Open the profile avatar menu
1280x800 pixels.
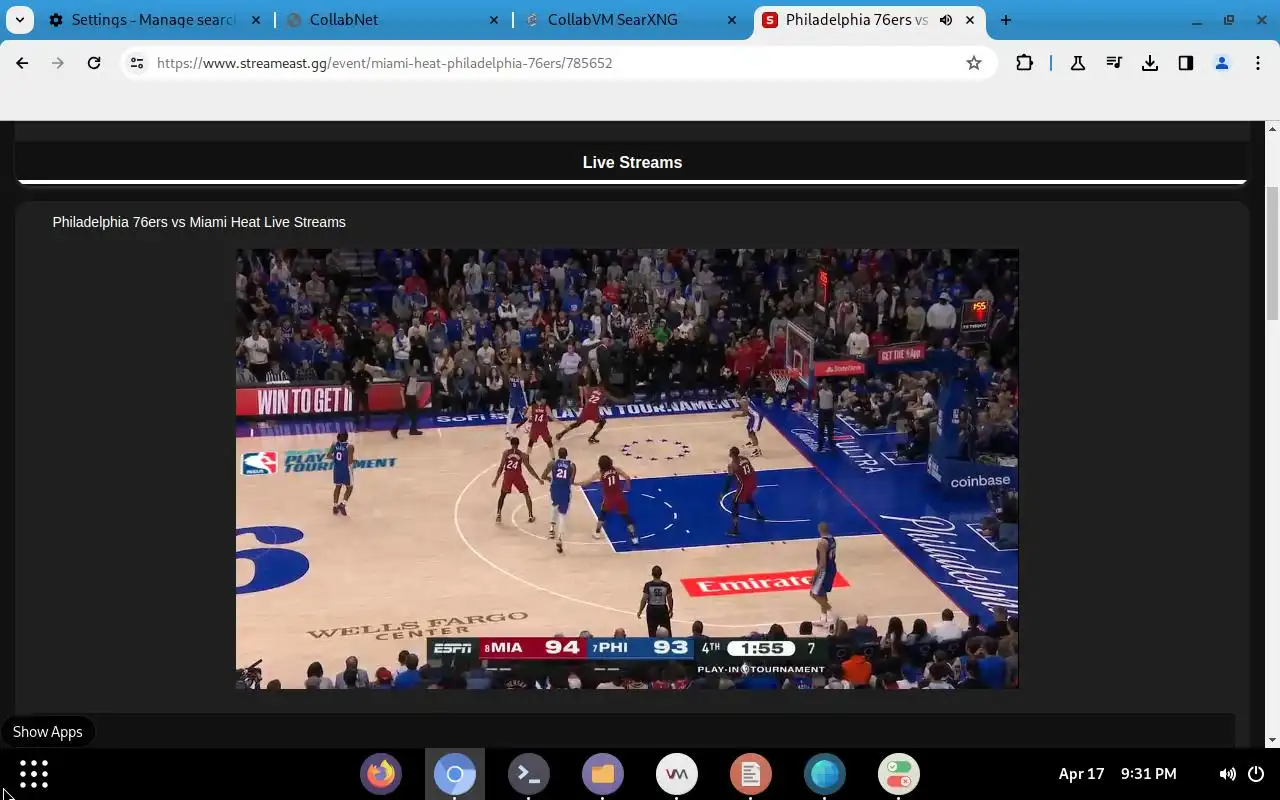point(1222,63)
